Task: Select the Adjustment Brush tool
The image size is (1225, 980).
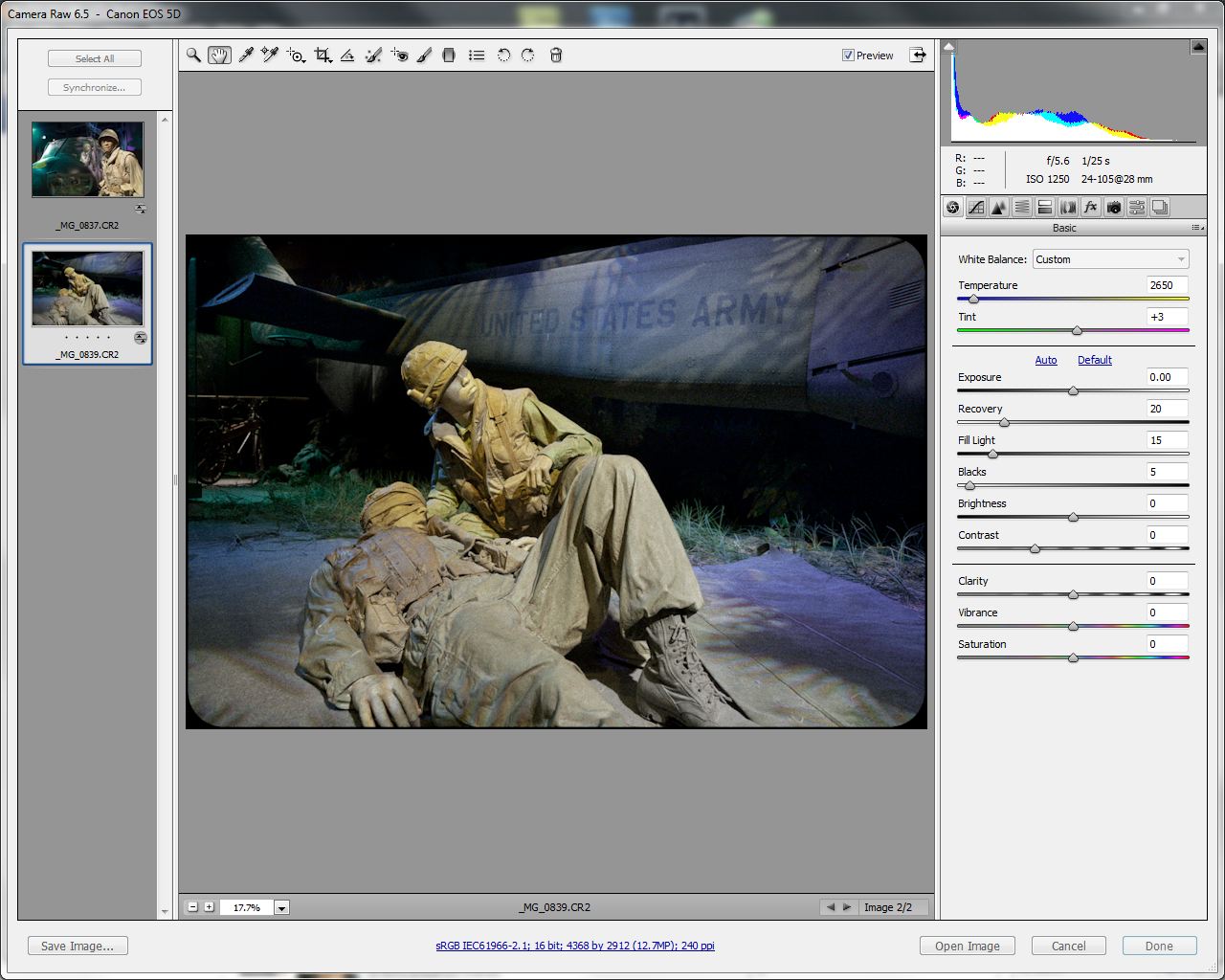Action: (424, 56)
